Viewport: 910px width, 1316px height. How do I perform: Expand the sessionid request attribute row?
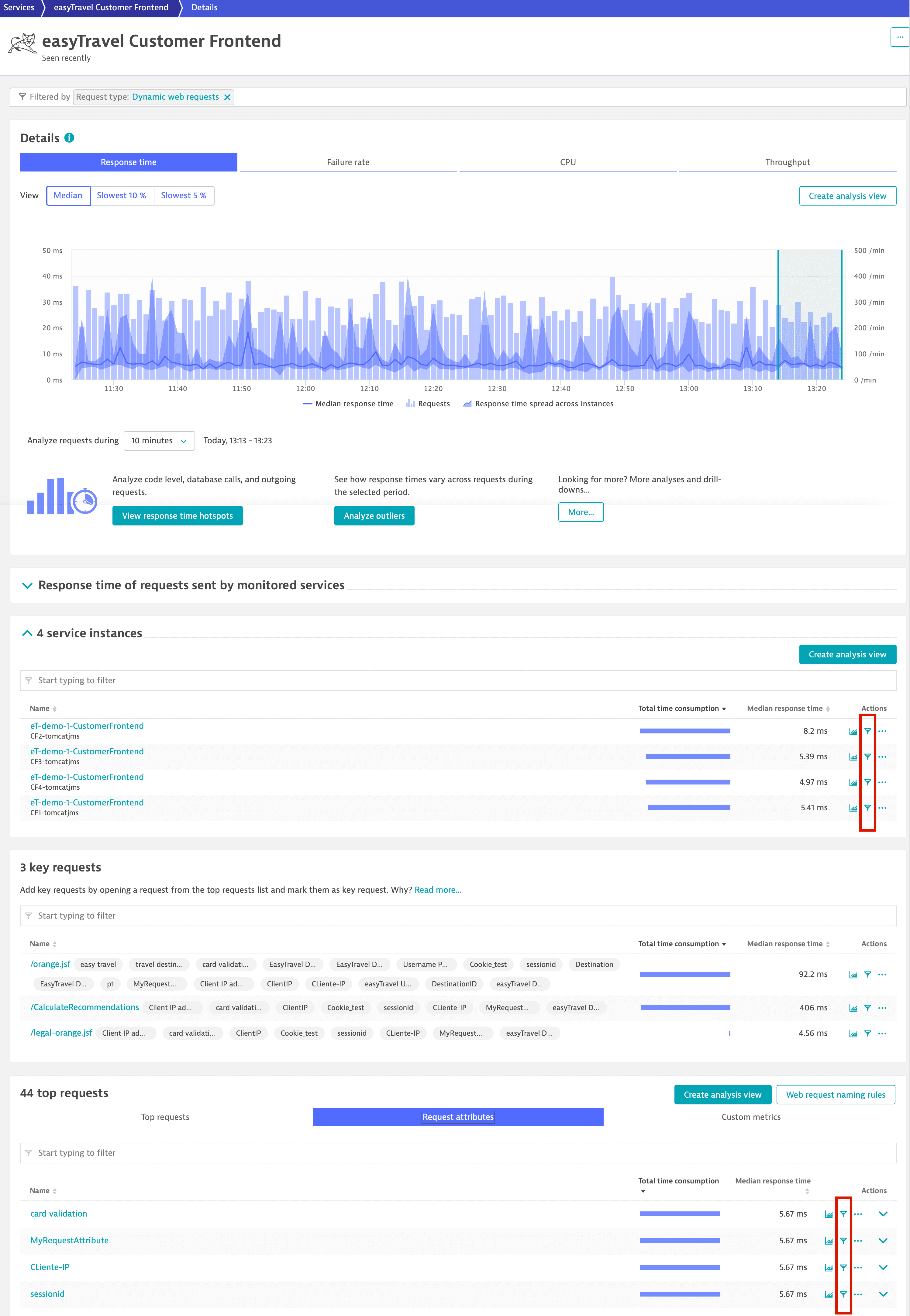[883, 1294]
